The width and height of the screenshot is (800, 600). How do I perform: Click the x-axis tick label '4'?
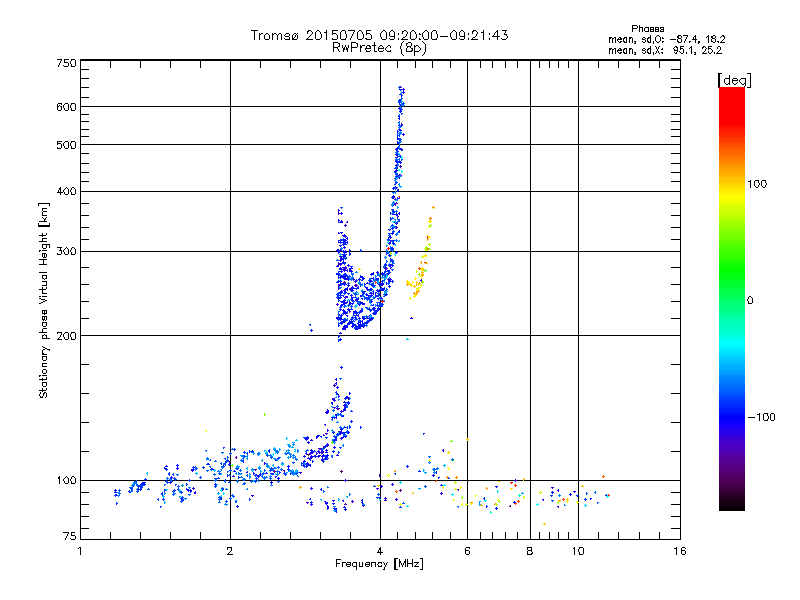(380, 551)
